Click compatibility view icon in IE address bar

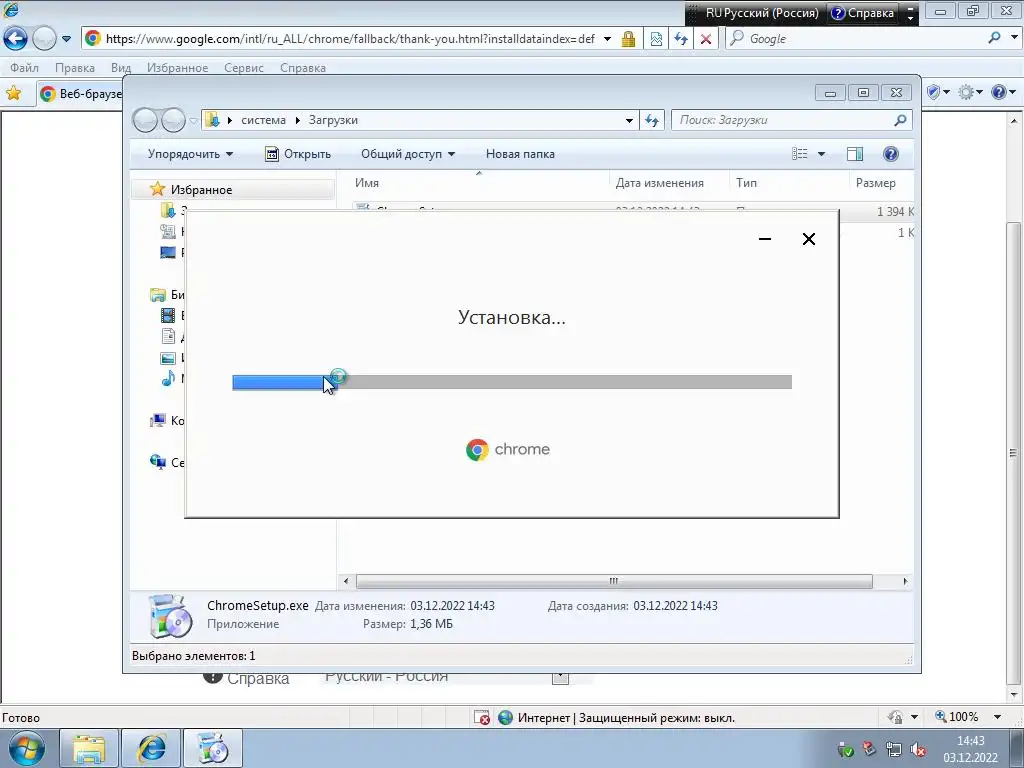(x=656, y=39)
